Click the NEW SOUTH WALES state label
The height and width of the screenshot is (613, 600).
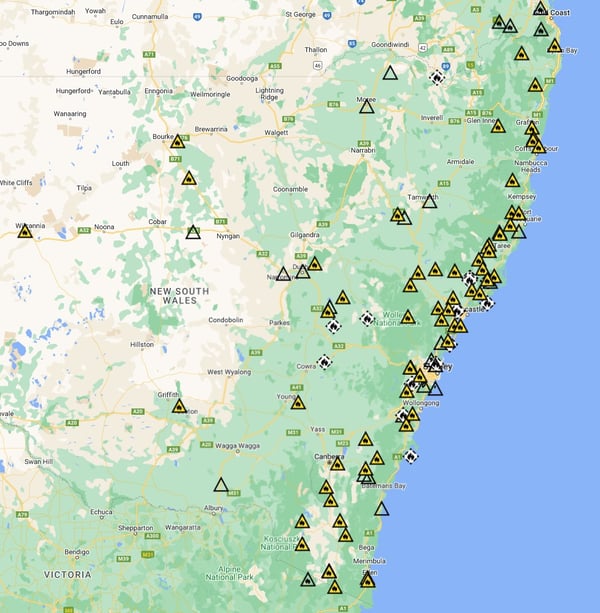[x=180, y=296]
